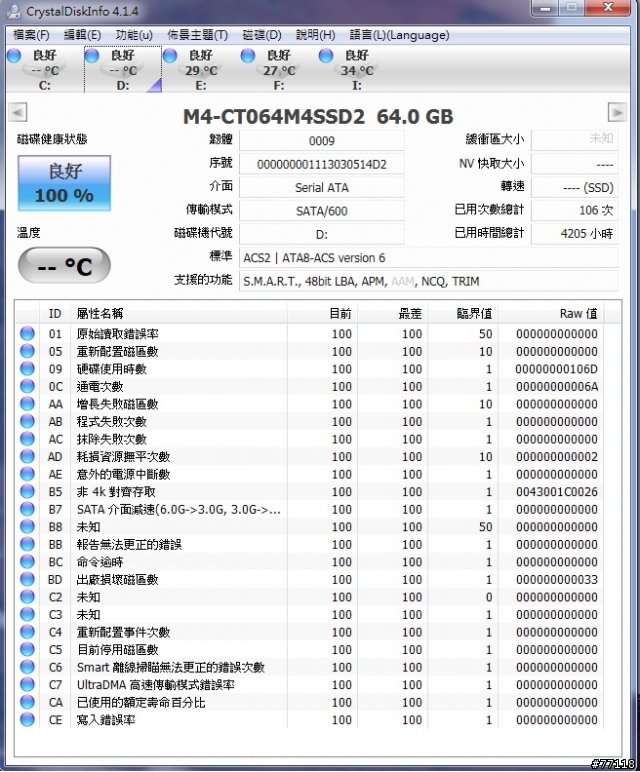Select drive F: showing 27 °C
Image resolution: width=640 pixels, height=772 pixels.
279,69
